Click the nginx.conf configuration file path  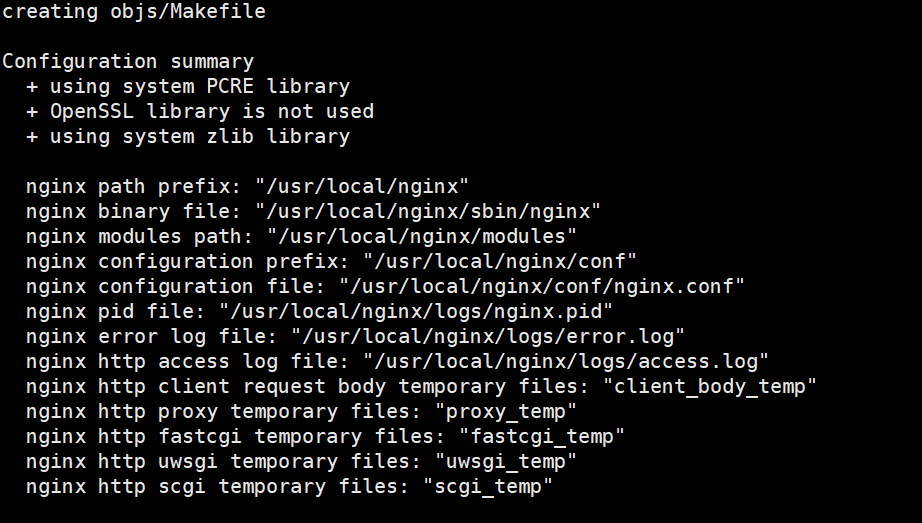coord(542,287)
